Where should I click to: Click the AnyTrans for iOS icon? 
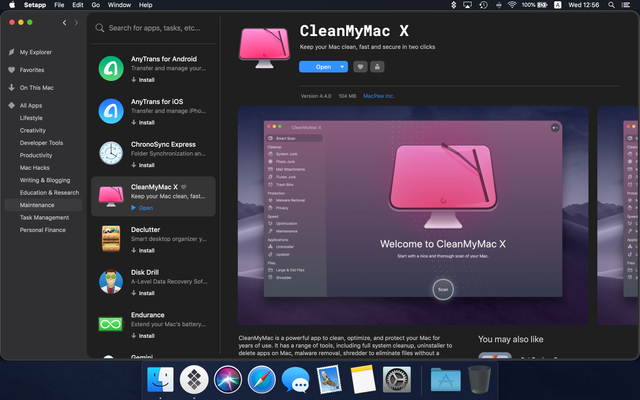(x=111, y=111)
